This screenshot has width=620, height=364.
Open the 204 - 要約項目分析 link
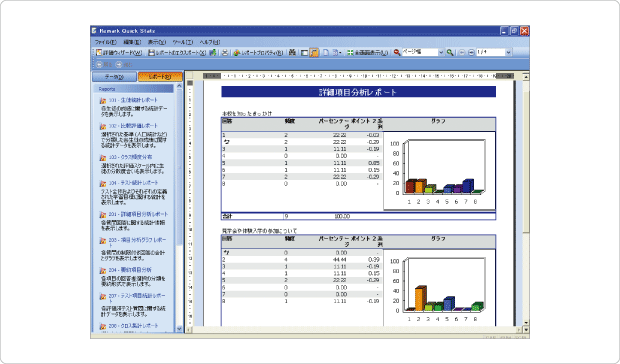(130, 270)
